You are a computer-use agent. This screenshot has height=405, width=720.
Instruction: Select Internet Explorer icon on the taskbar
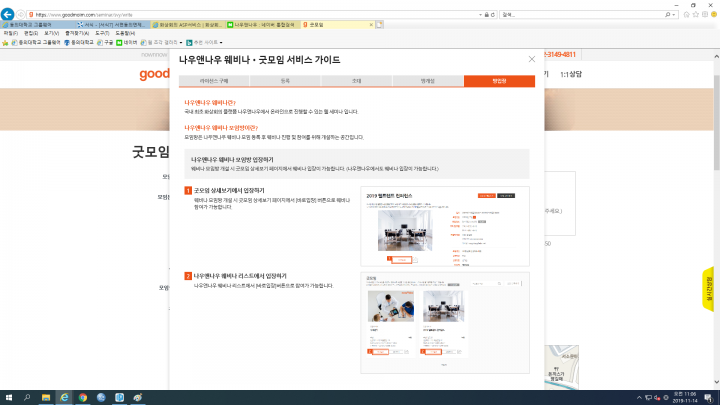64,398
